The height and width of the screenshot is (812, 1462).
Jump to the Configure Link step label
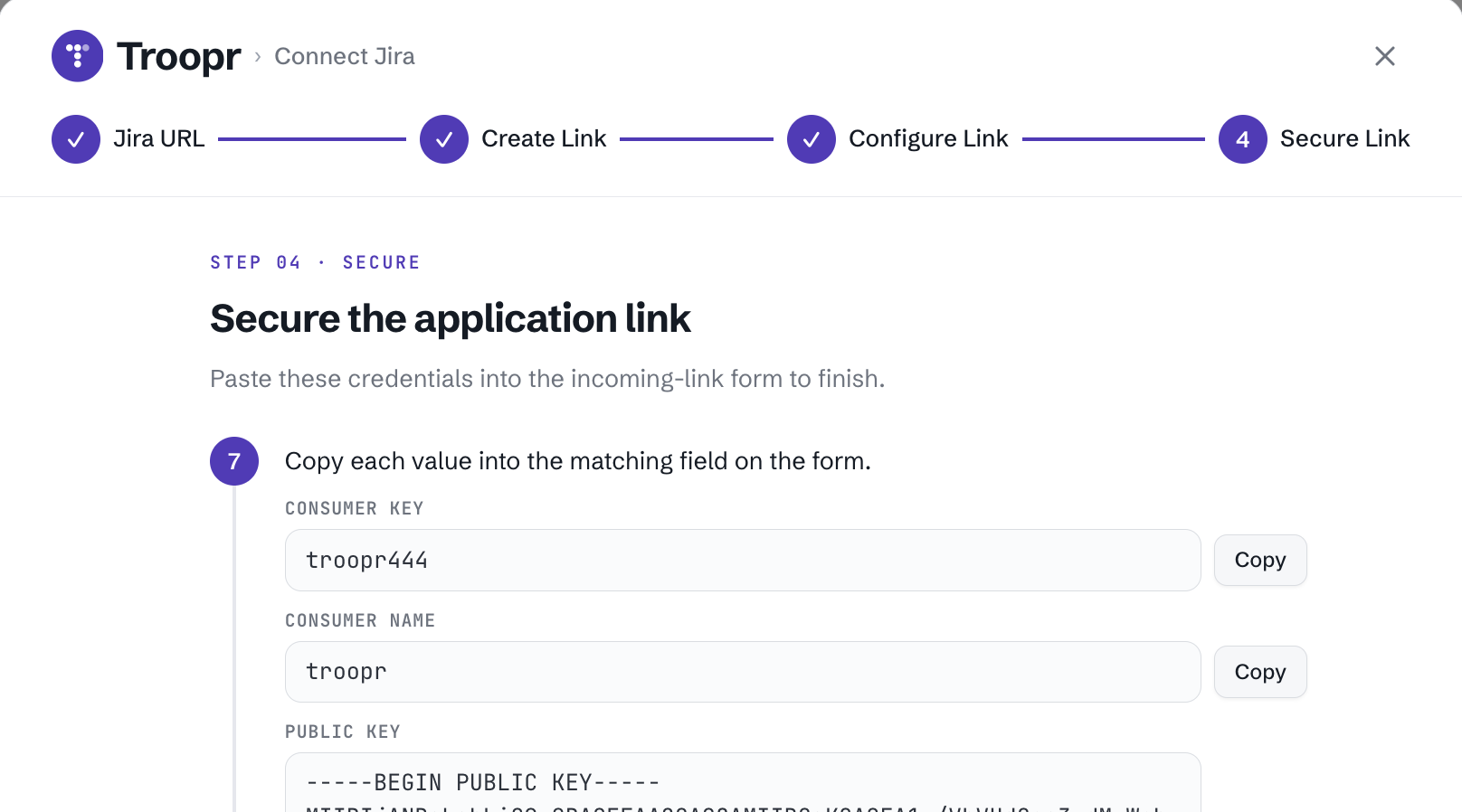928,138
